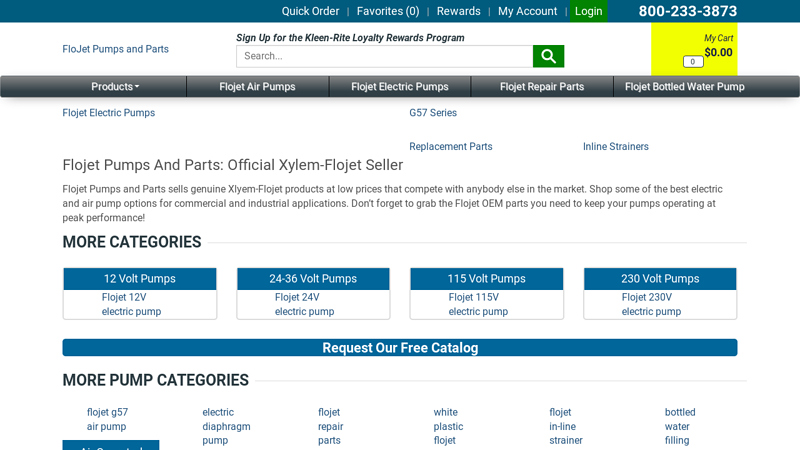Open Favorites (0) link
This screenshot has width=800, height=450.
pos(388,11)
